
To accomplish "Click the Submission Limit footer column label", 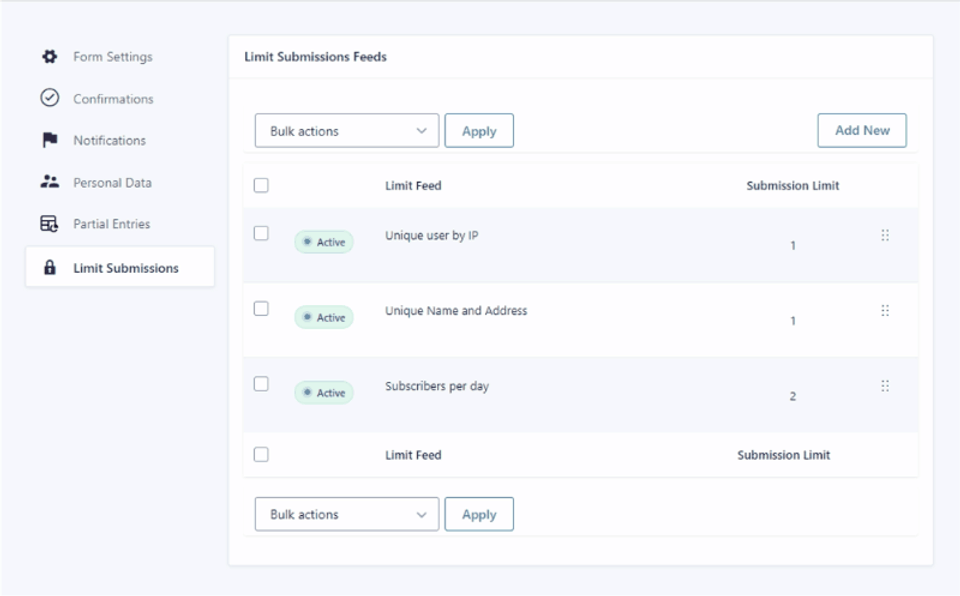I will click(784, 455).
